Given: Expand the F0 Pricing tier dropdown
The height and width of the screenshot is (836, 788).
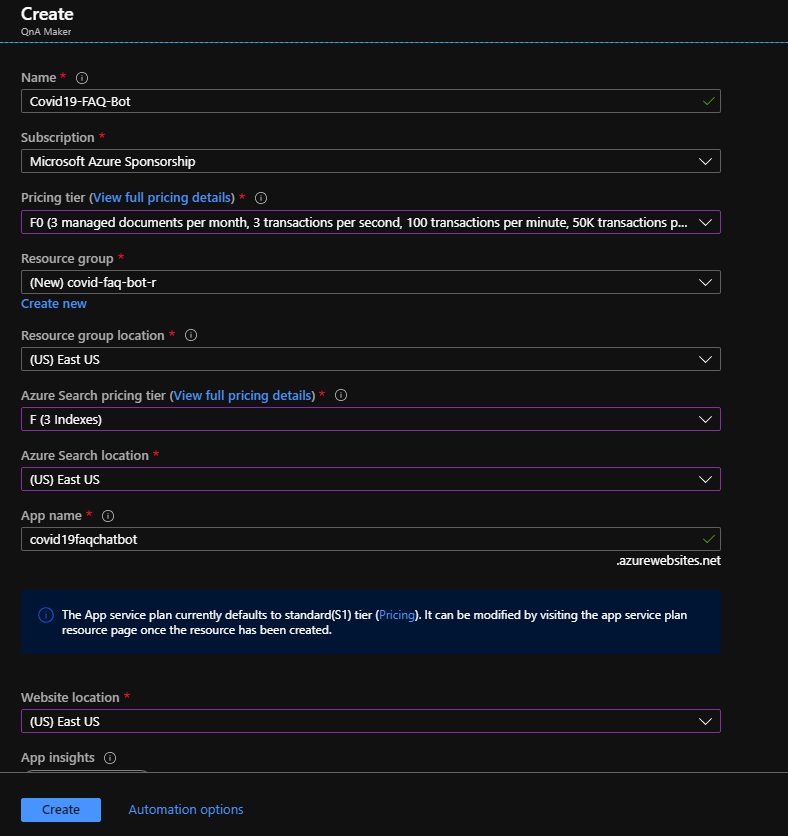Looking at the screenshot, I should pos(371,222).
